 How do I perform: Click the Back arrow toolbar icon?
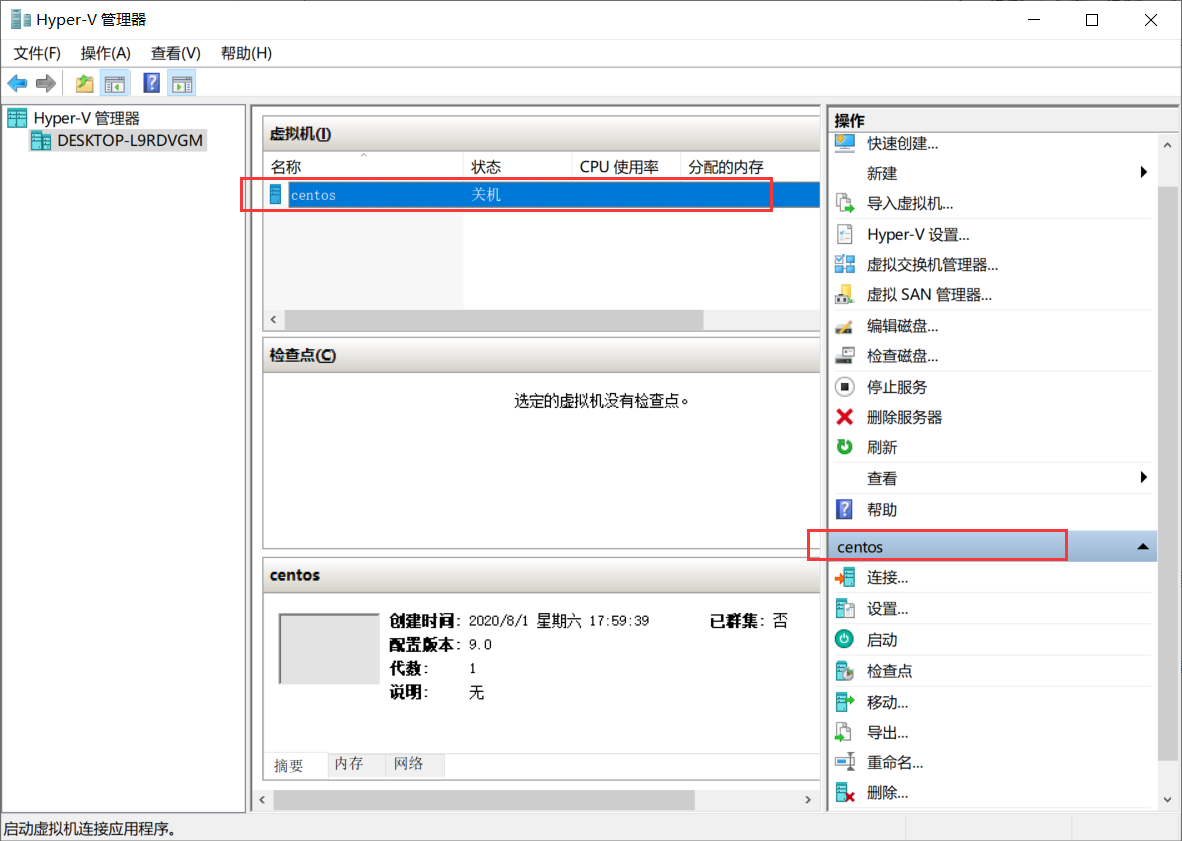[17, 83]
